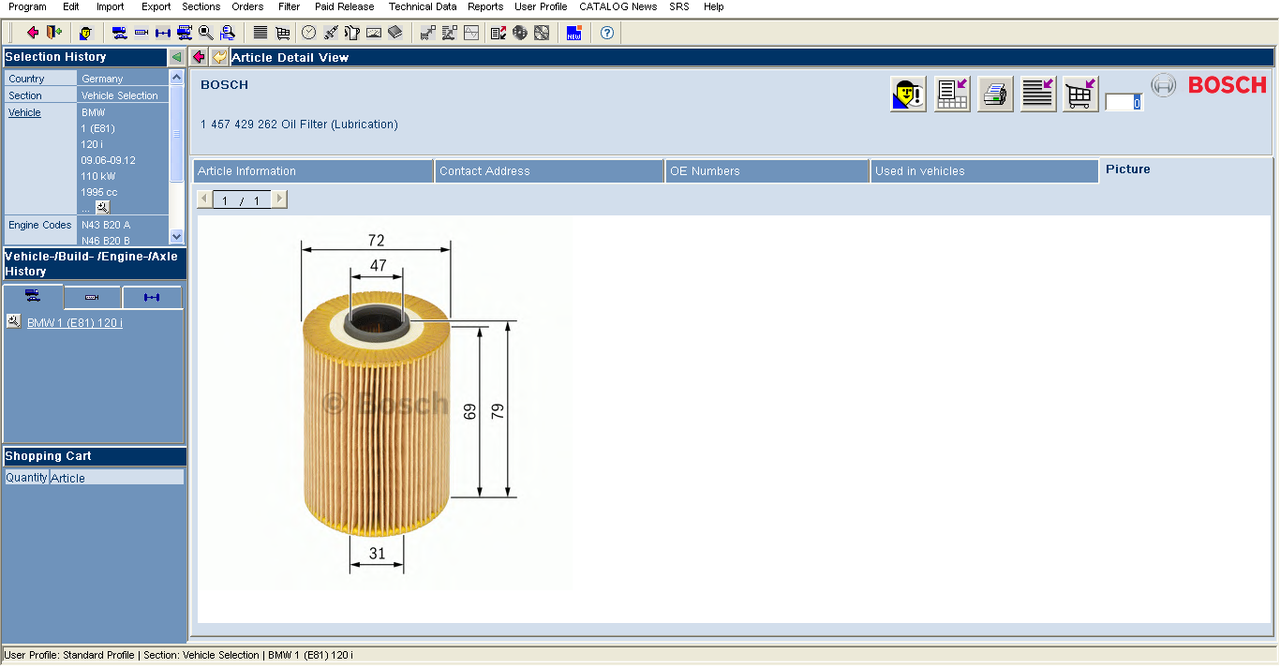Image resolution: width=1280 pixels, height=666 pixels.
Task: Open the SRS menu
Action: click(x=679, y=7)
